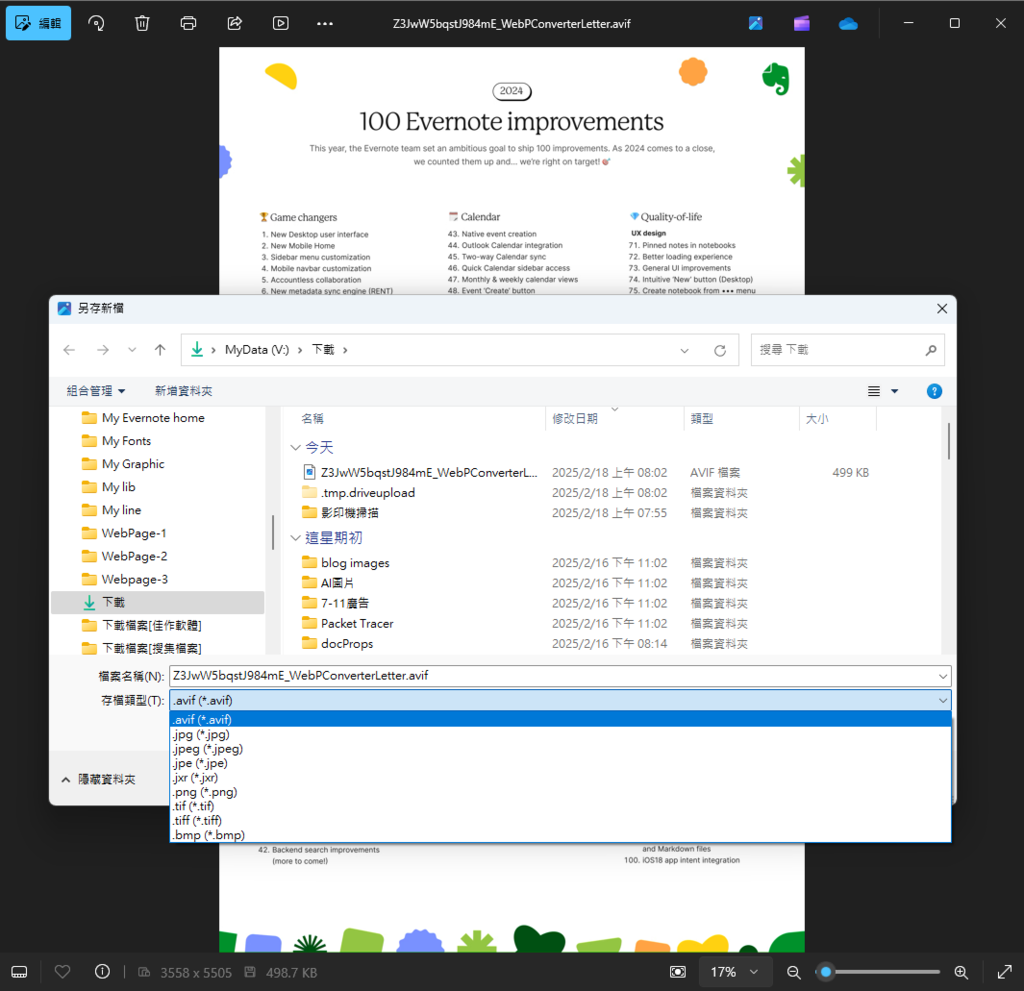Screen dimensions: 1024x991
Task: Choose .tiff (*.tiff) from file type list
Action: tap(560, 821)
